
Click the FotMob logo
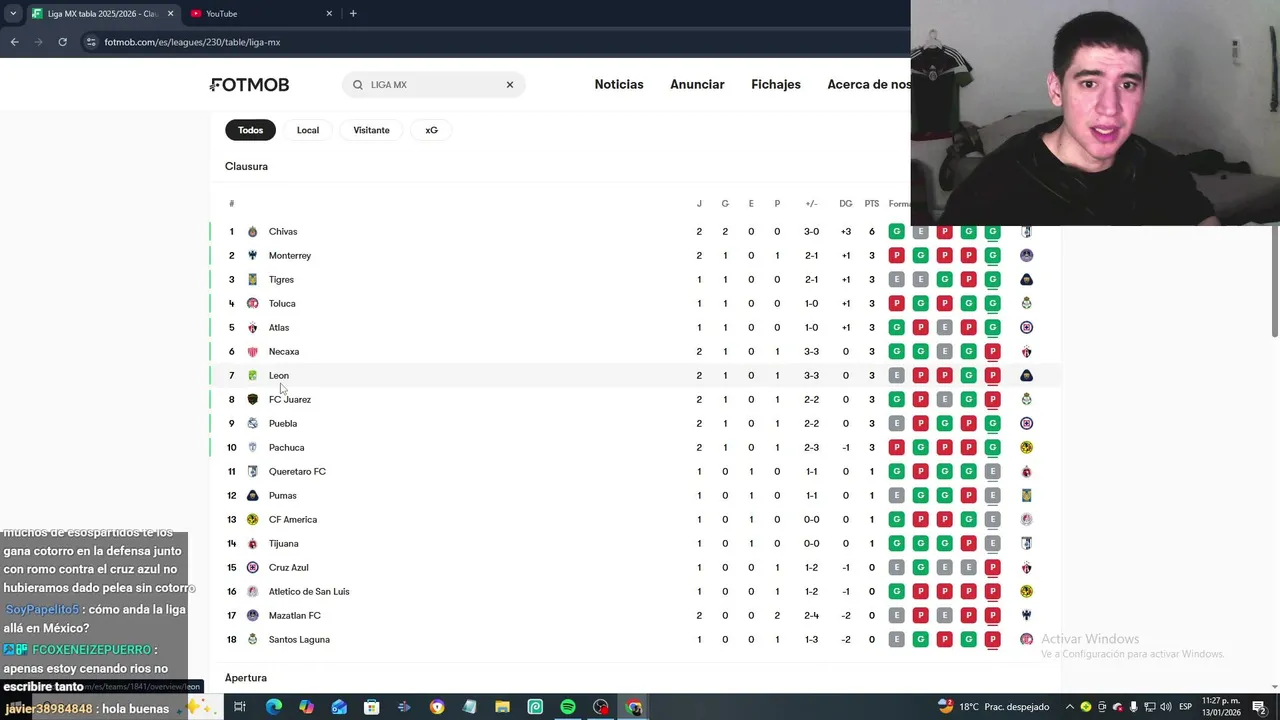click(249, 85)
